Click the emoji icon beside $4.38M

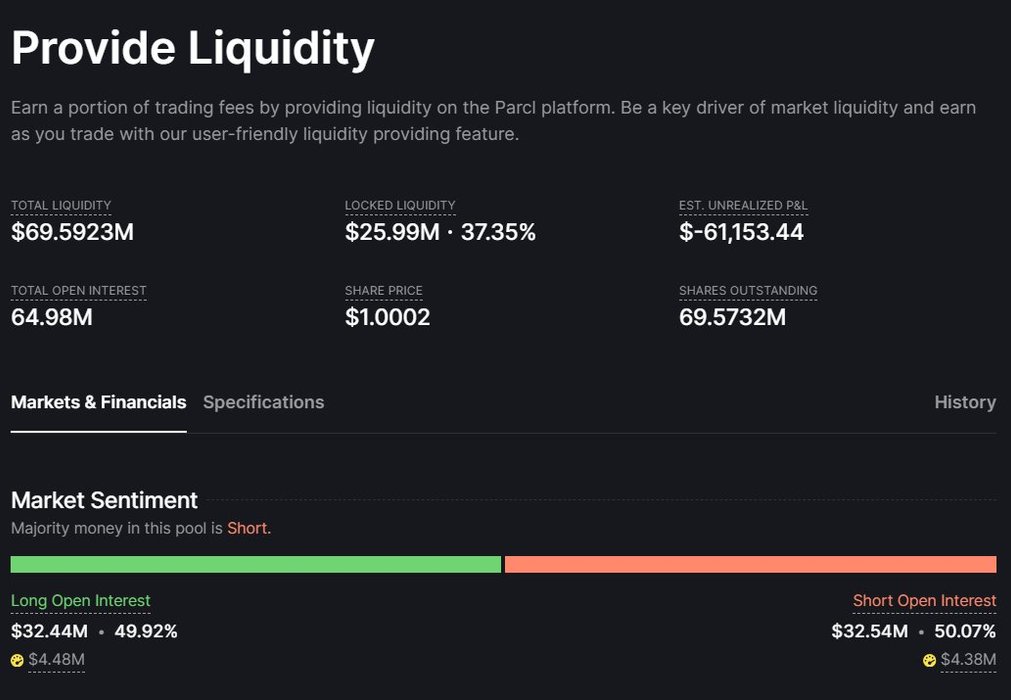point(930,660)
